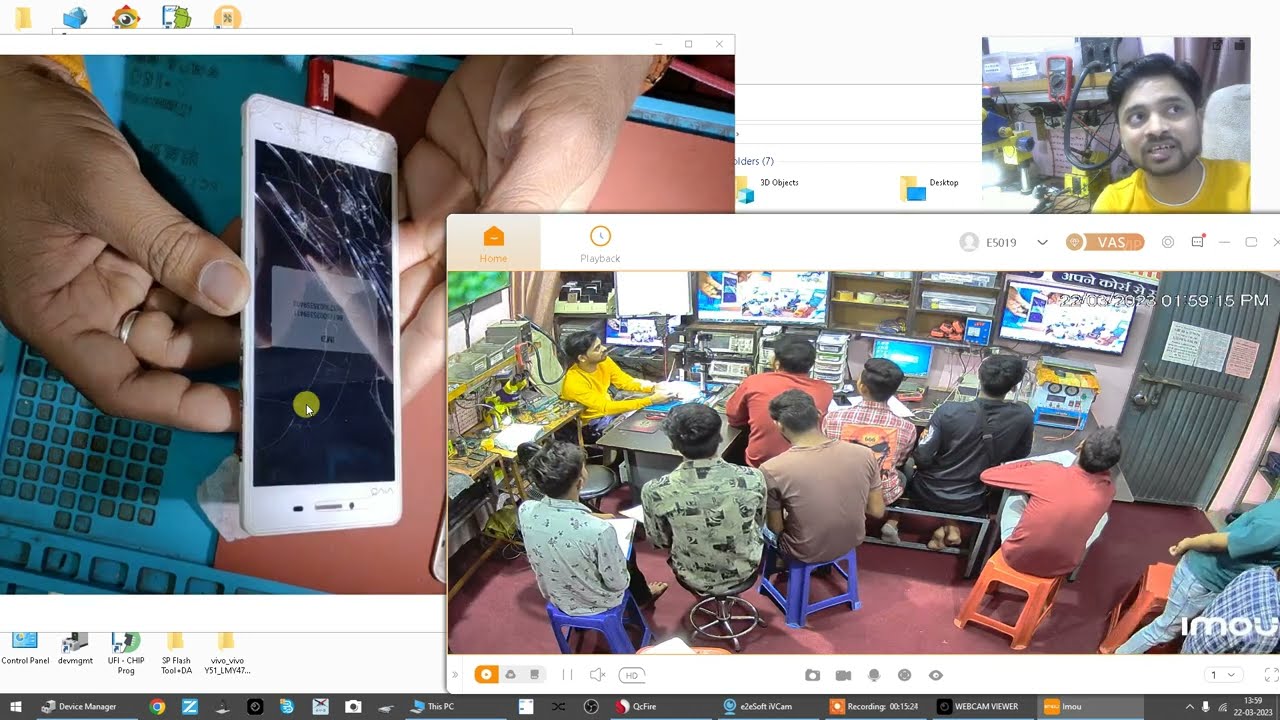Open the SP Flash Tool+DA folder
Viewport: 1280px width, 720px height.
click(176, 652)
